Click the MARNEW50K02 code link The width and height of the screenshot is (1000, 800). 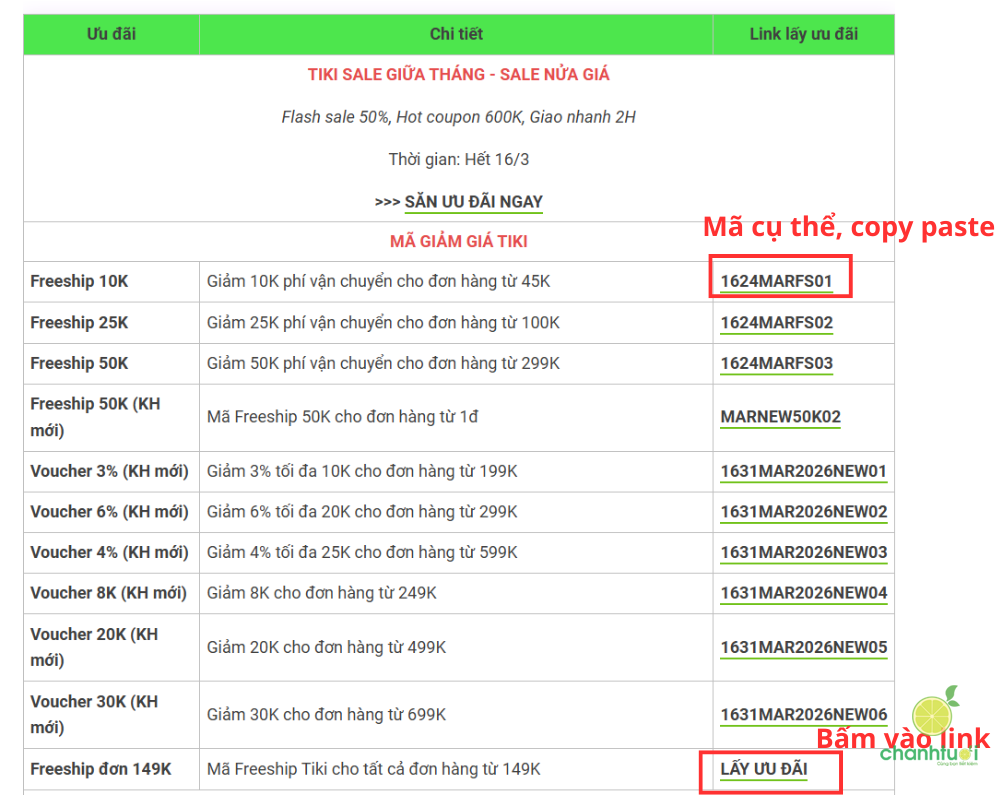click(x=780, y=417)
